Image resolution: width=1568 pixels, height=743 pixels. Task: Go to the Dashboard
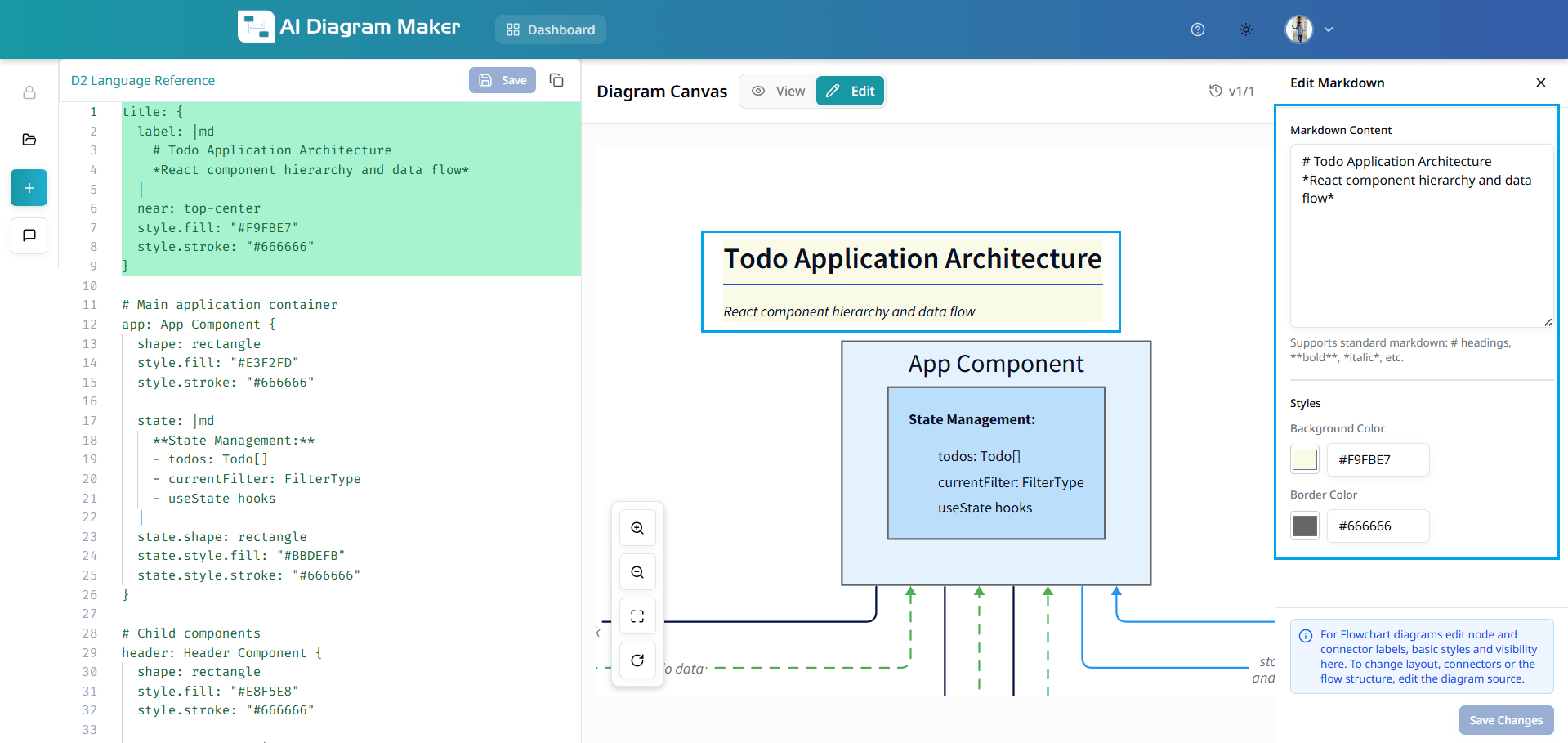coord(550,29)
